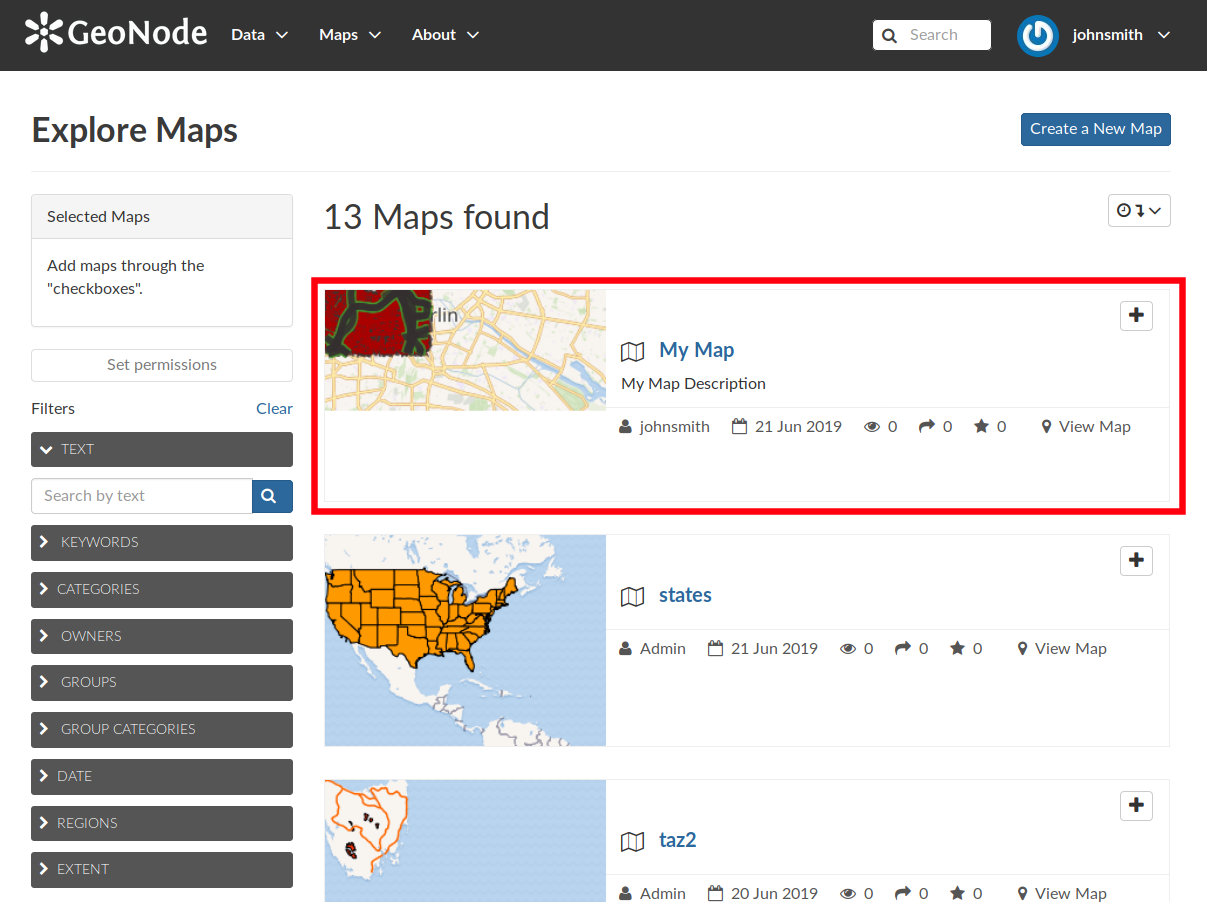Expand the EXTENT filter
The height and width of the screenshot is (902, 1207).
162,870
